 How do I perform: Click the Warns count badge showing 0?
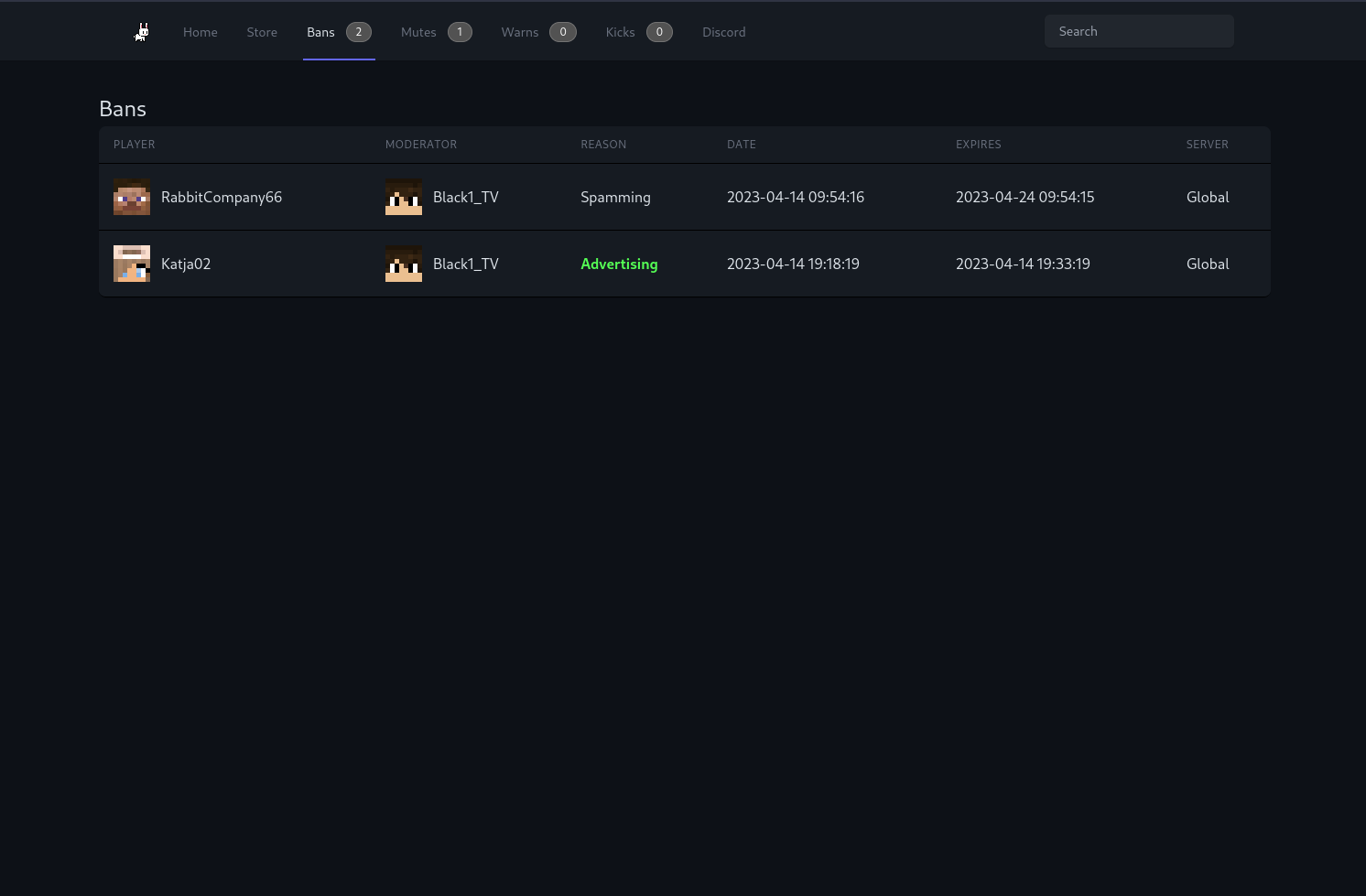click(x=563, y=31)
